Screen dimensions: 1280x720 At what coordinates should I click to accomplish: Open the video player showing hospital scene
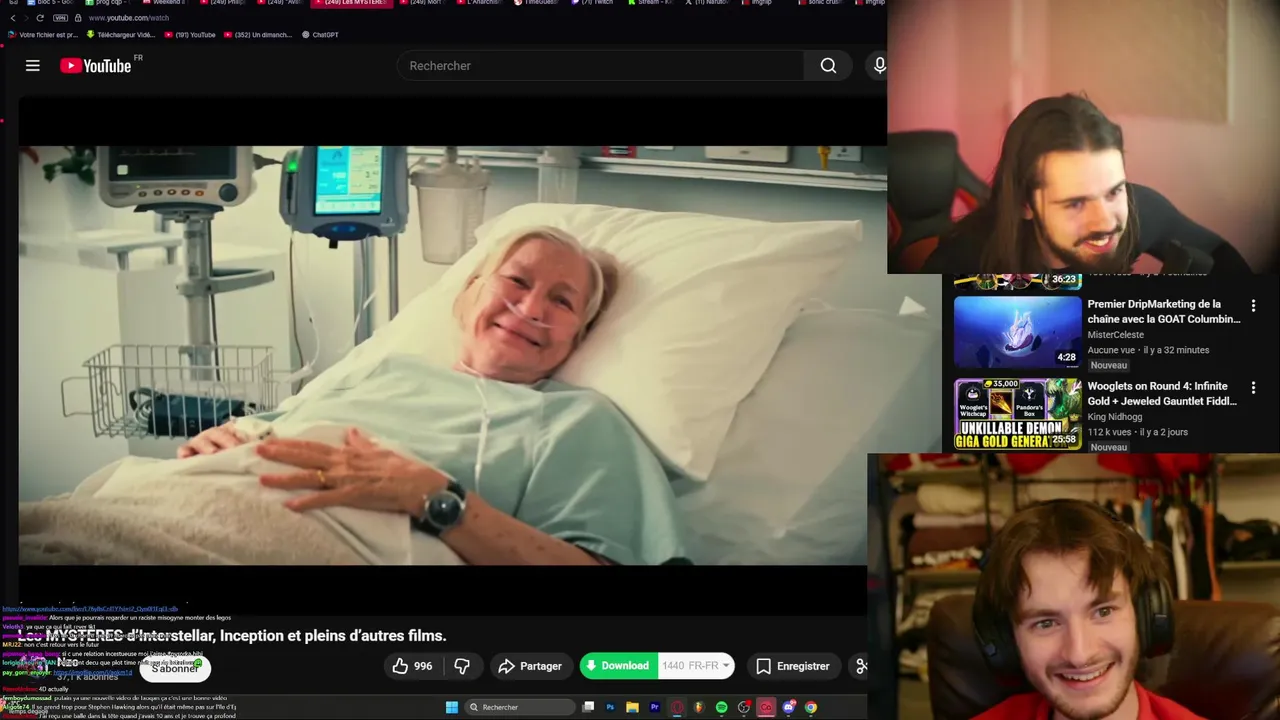(443, 355)
